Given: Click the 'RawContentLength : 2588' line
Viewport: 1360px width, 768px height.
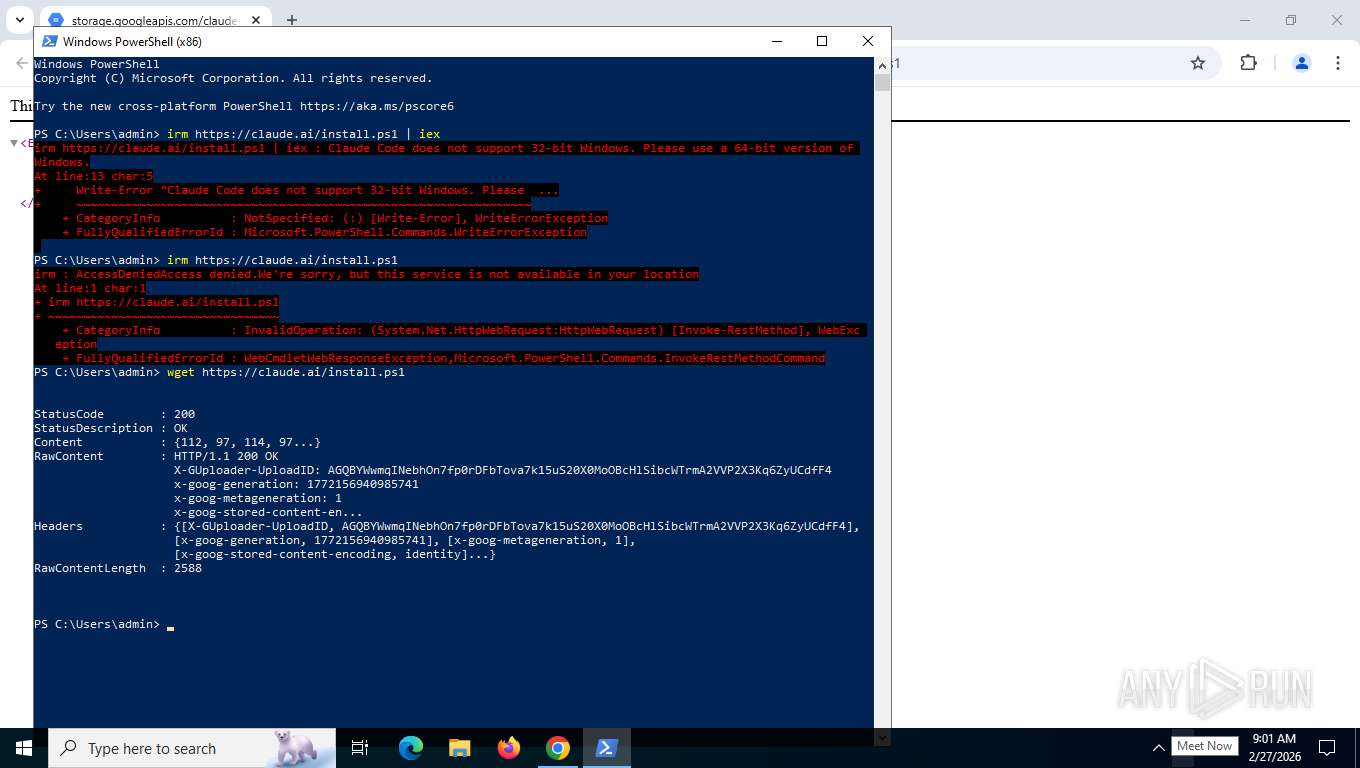Looking at the screenshot, I should tap(118, 568).
